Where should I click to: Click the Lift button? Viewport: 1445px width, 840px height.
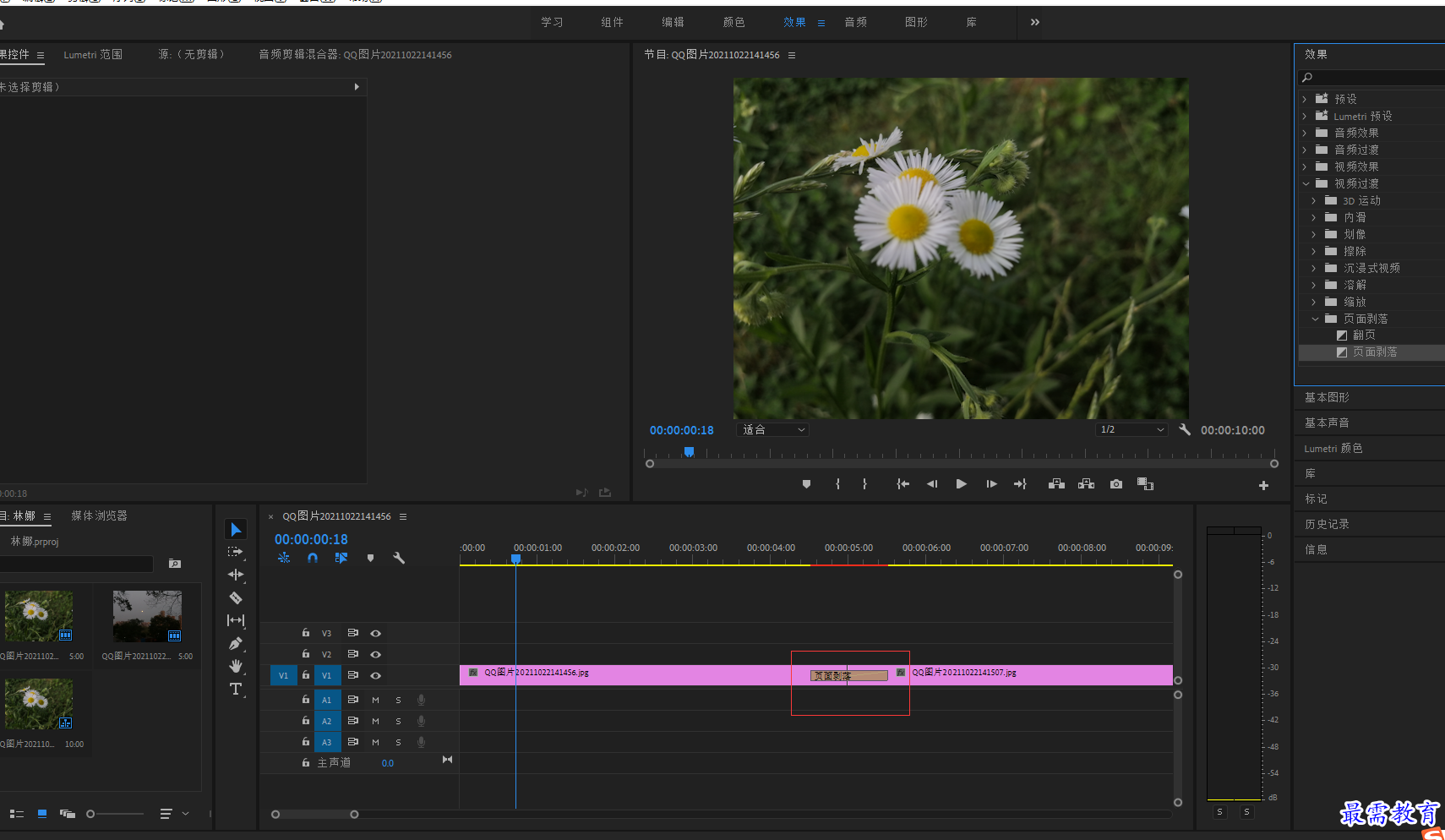(1056, 484)
